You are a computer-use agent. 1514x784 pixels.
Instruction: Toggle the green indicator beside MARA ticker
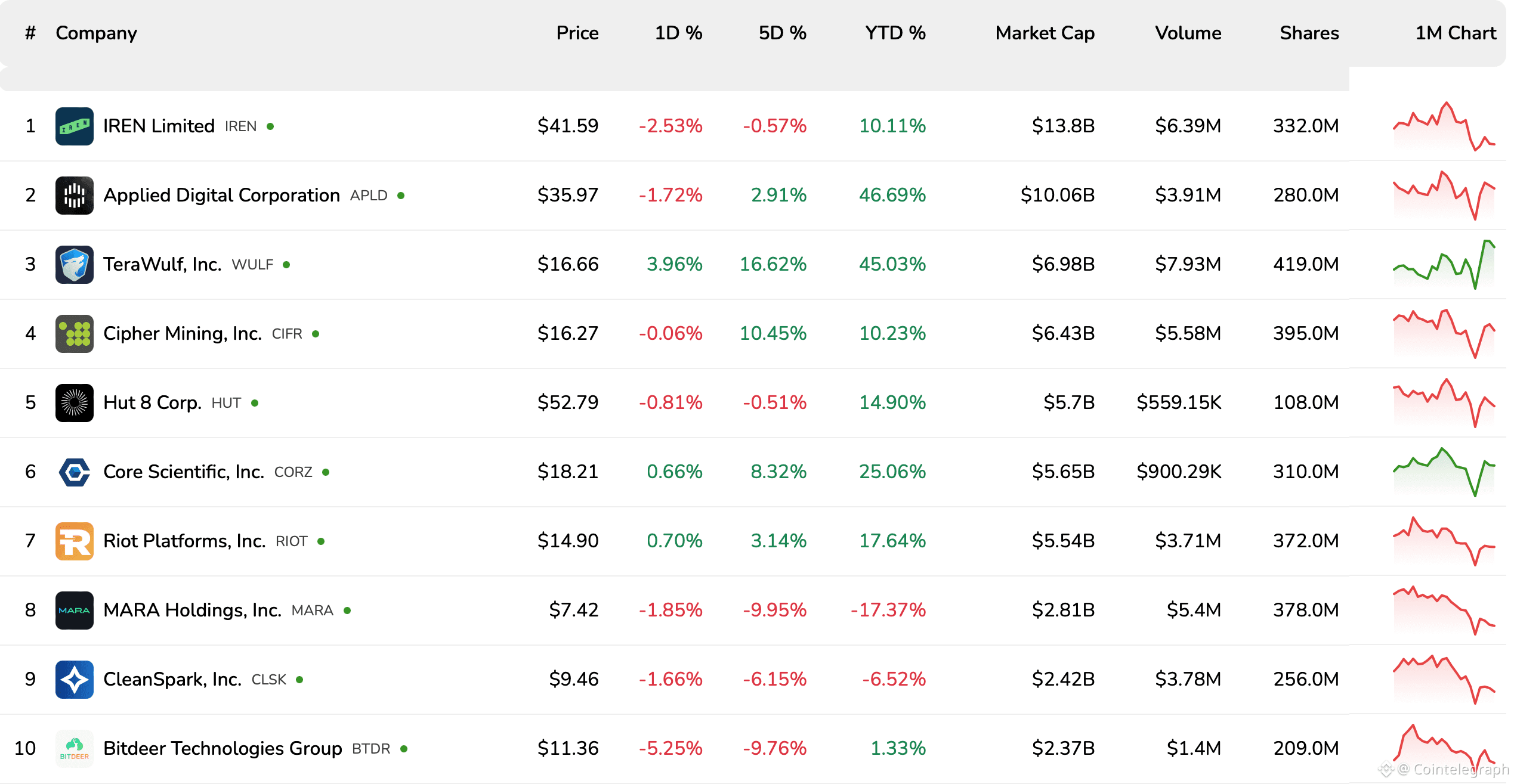click(347, 611)
